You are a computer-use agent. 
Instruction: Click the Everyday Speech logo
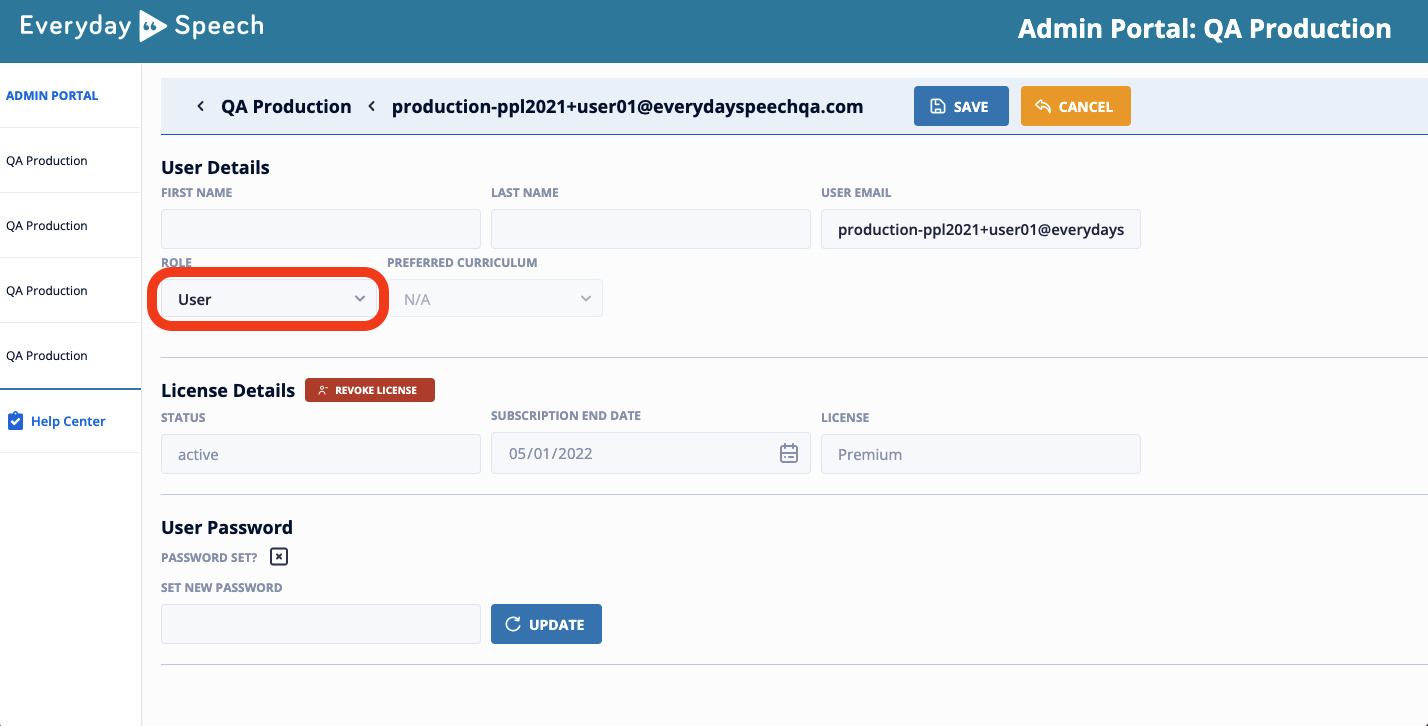[x=142, y=26]
